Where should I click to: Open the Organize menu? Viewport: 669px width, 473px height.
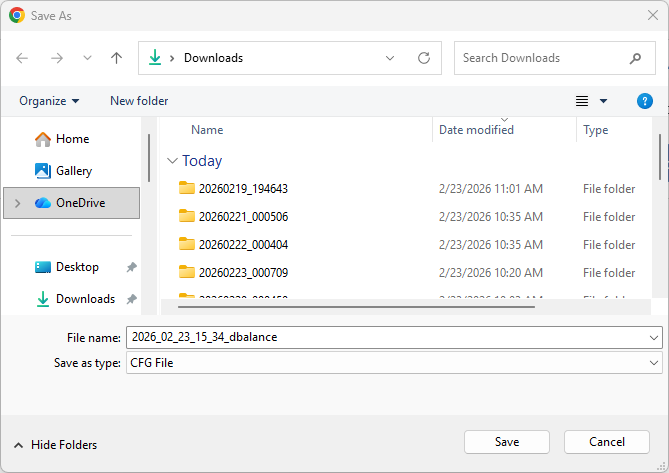point(49,101)
